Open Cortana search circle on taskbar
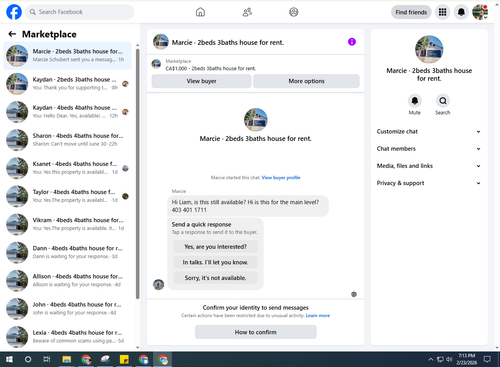Viewport: 500px width, 367px height. tap(28, 359)
